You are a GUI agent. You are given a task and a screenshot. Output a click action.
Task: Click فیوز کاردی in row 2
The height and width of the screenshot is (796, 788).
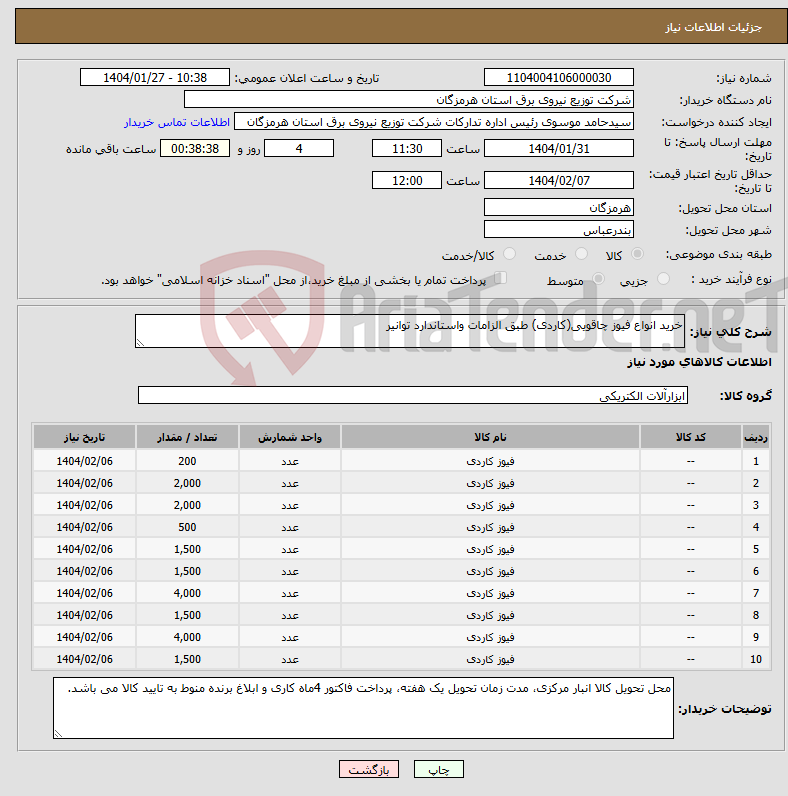coord(490,483)
